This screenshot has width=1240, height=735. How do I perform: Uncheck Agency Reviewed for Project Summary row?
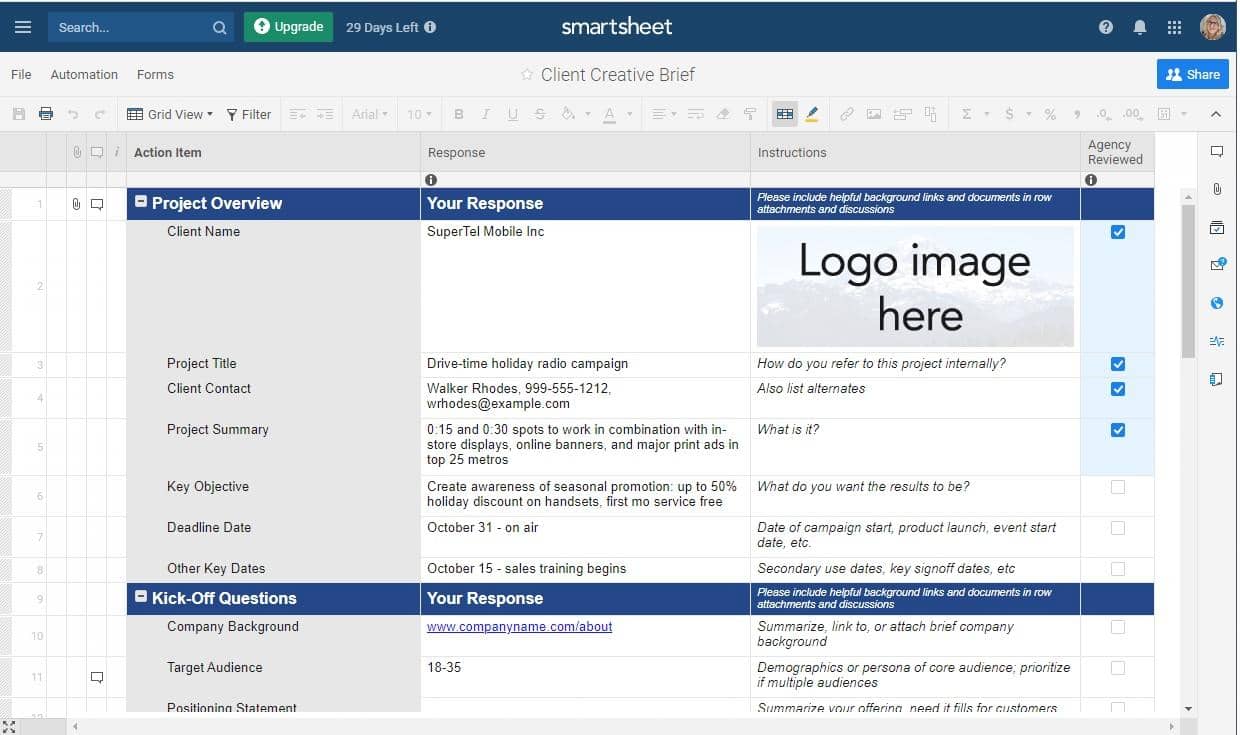1118,430
